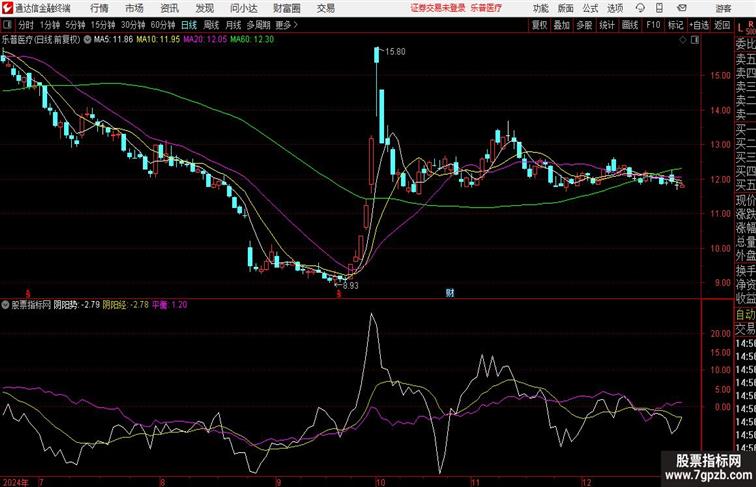Image resolution: width=756 pixels, height=487 pixels.
Task: Open the 版面 menu
Action: [566, 8]
